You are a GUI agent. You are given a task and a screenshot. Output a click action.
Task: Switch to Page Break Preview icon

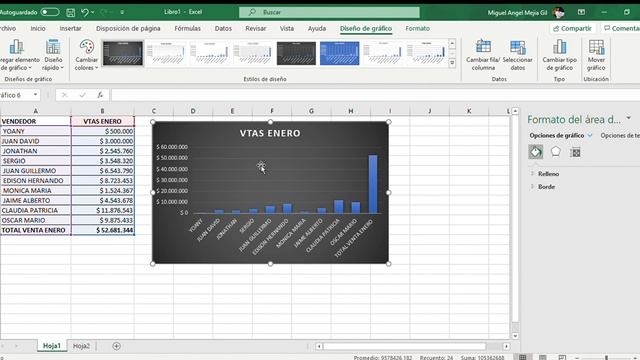pyautogui.click(x=562, y=357)
